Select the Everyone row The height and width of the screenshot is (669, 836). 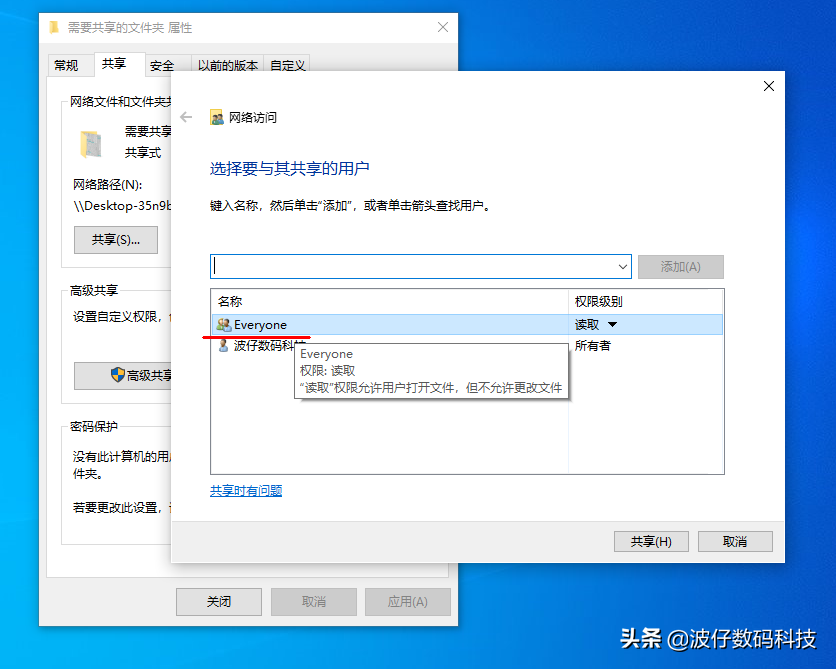click(467, 324)
